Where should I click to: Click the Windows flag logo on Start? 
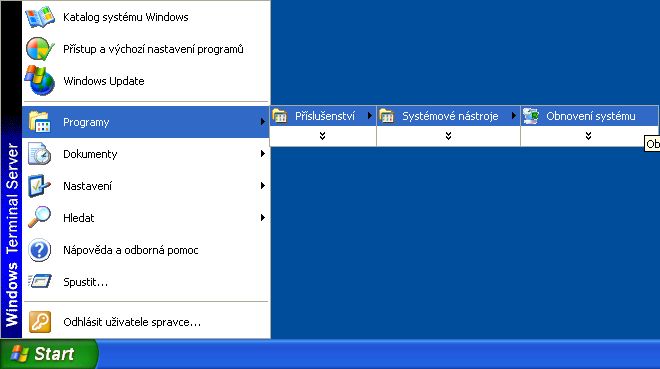tap(19, 353)
